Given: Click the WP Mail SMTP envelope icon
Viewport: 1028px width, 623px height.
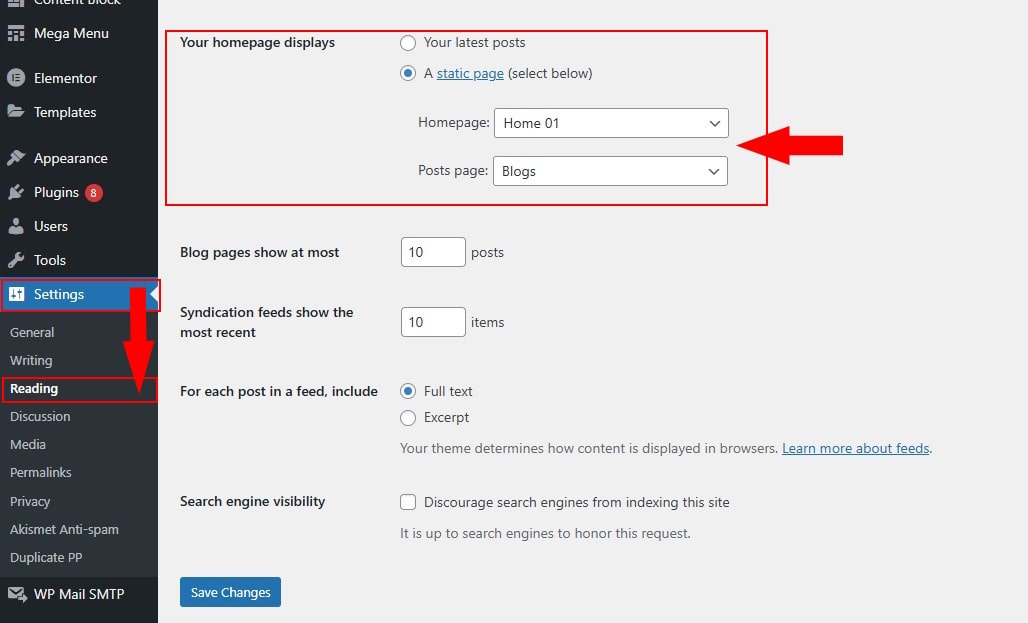Looking at the screenshot, I should (16, 594).
